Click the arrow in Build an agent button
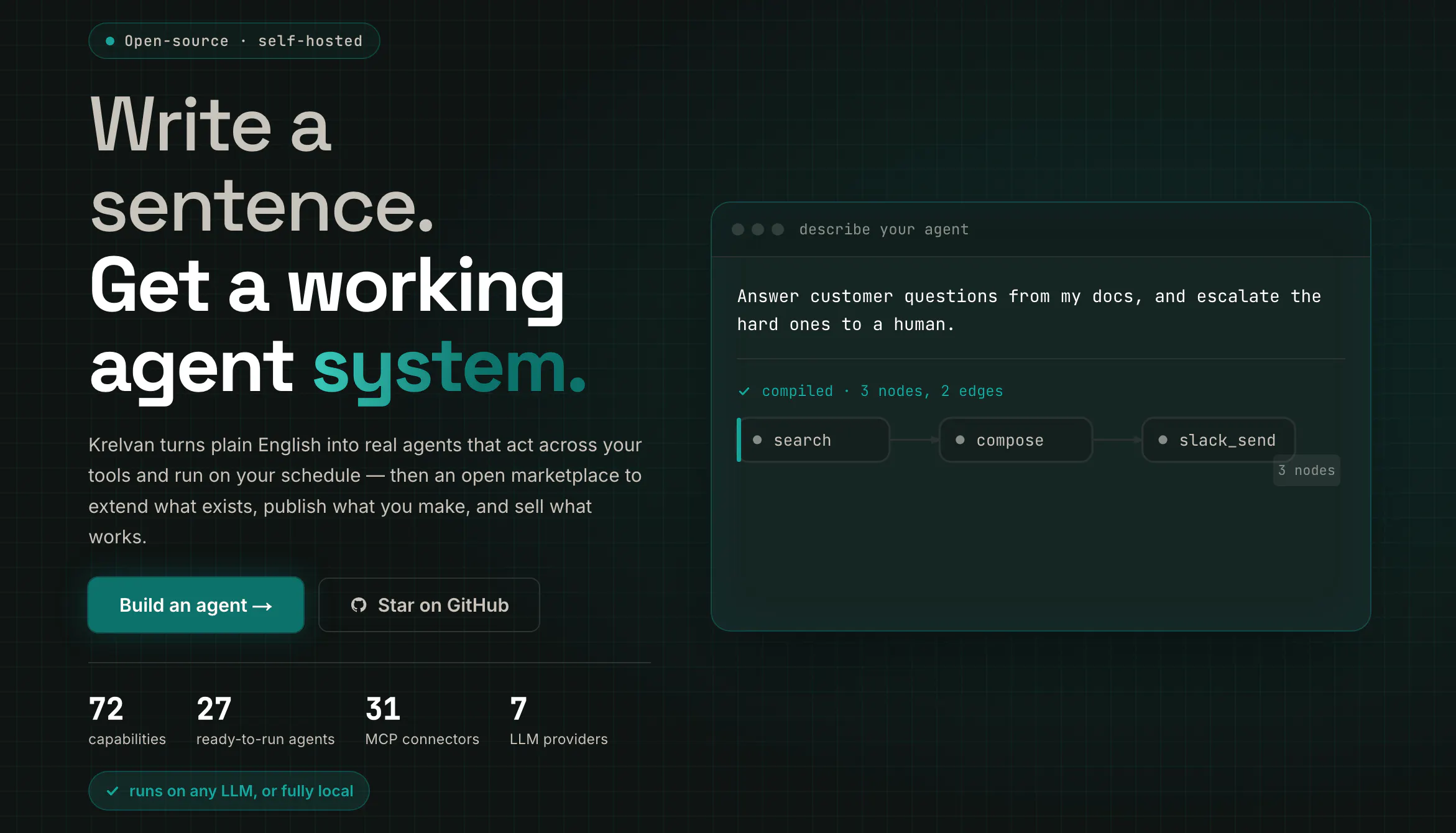 pyautogui.click(x=262, y=606)
